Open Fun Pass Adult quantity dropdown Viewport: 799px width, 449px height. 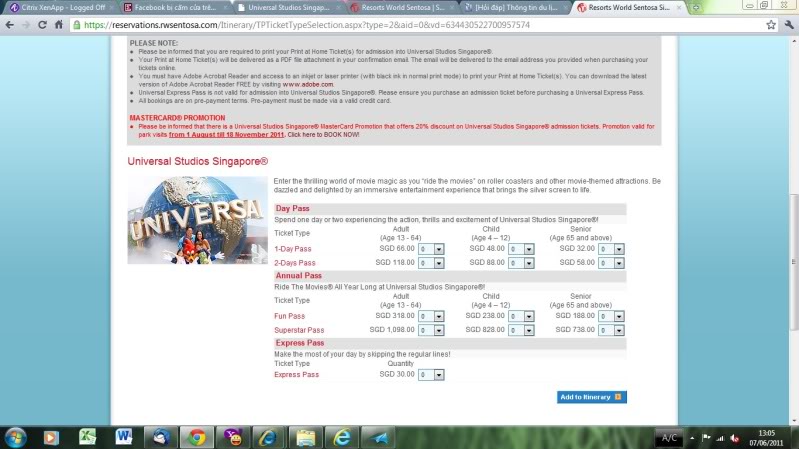tap(431, 316)
